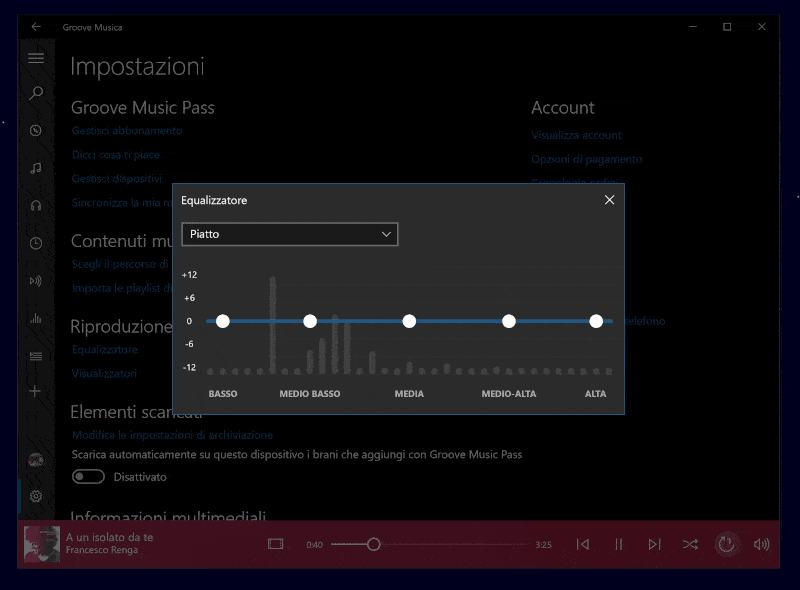Viewport: 800px width, 590px height.
Task: Toggle repeat playback
Action: [726, 544]
